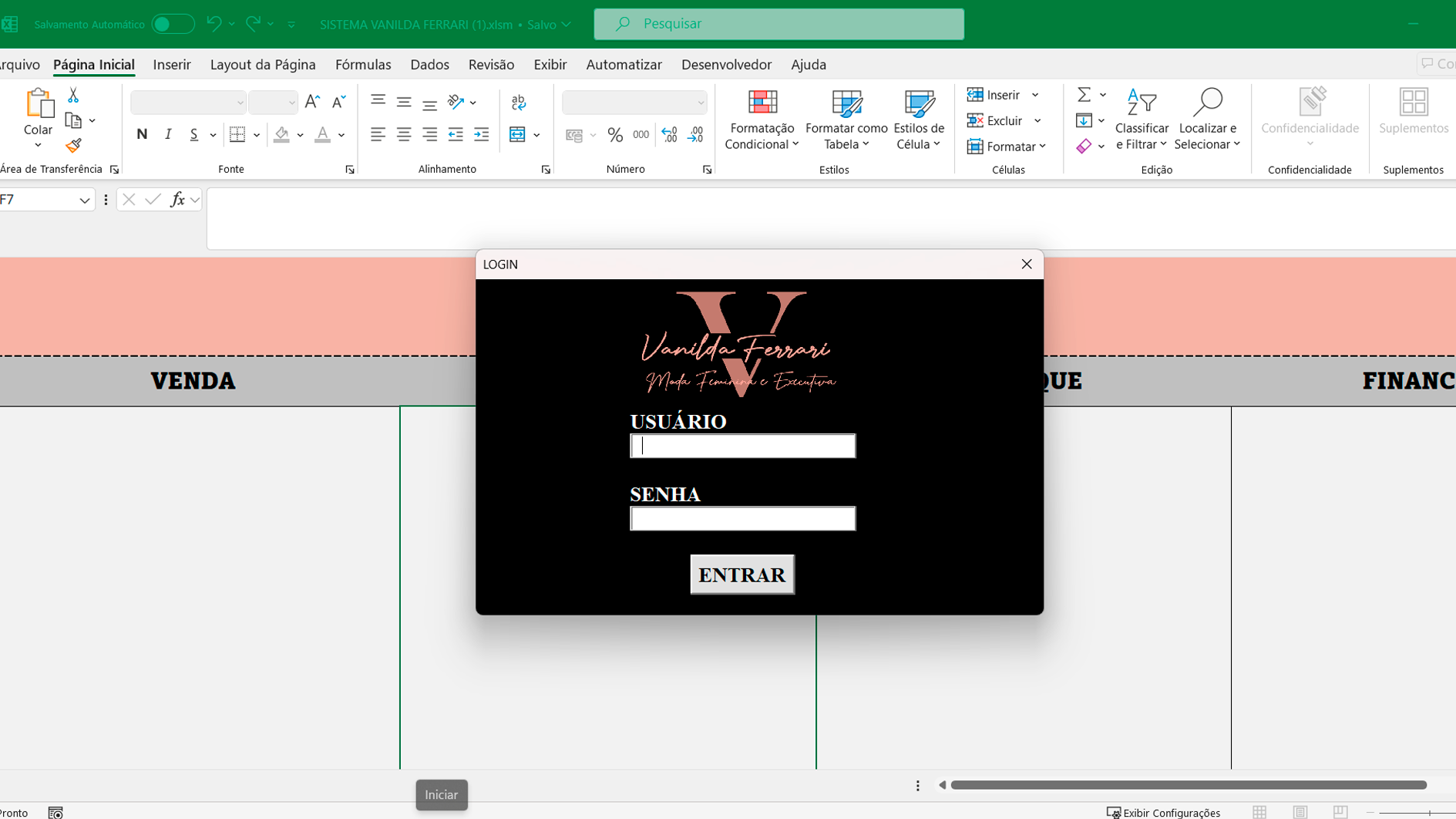This screenshot has height=819, width=1456.
Task: Expand the number format combo box
Action: 700,103
